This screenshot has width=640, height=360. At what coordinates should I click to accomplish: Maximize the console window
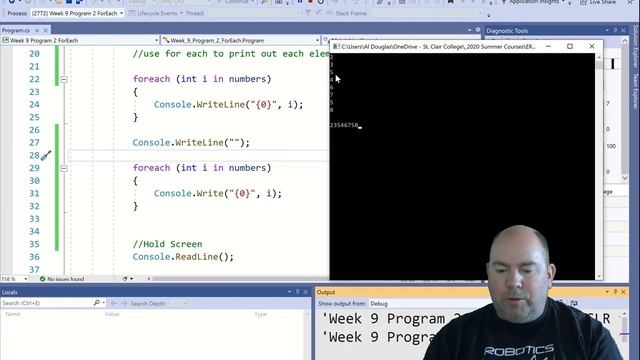pos(570,47)
